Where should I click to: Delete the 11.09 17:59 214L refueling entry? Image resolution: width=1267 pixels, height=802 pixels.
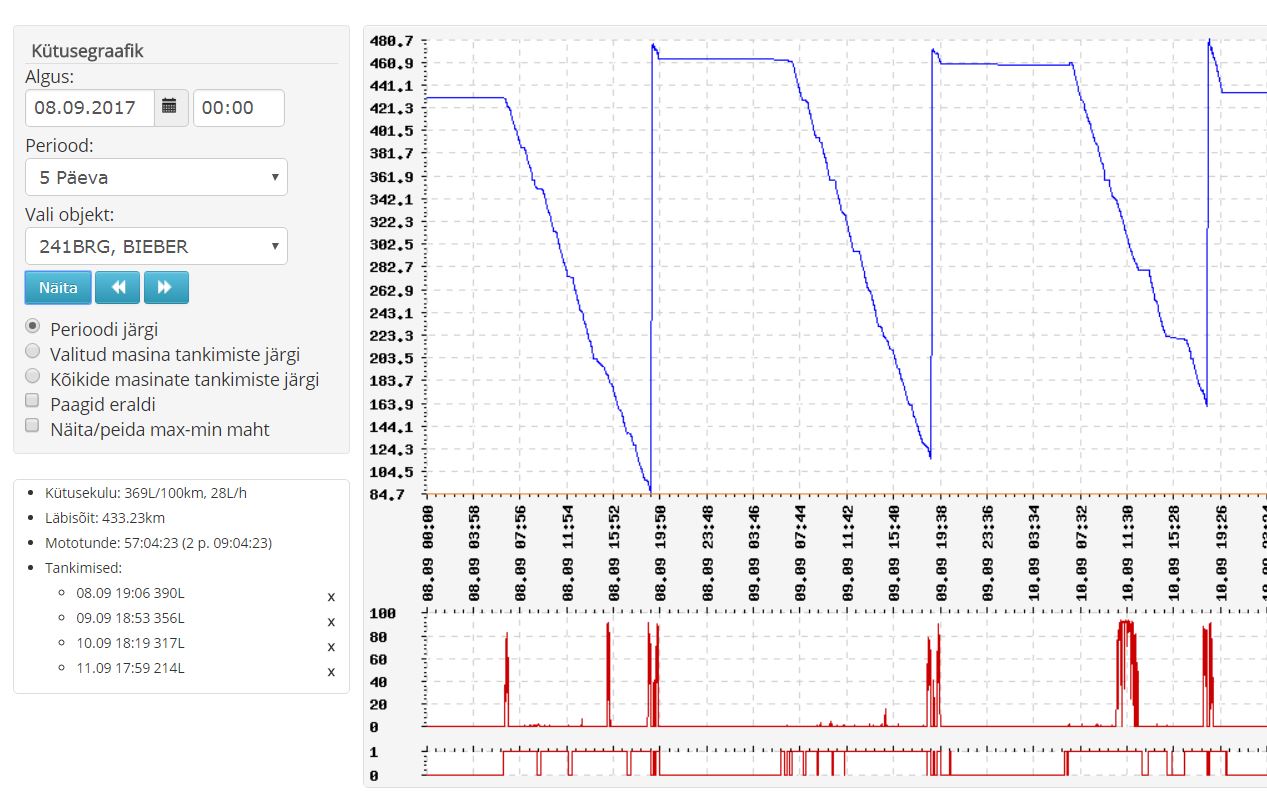tap(331, 671)
